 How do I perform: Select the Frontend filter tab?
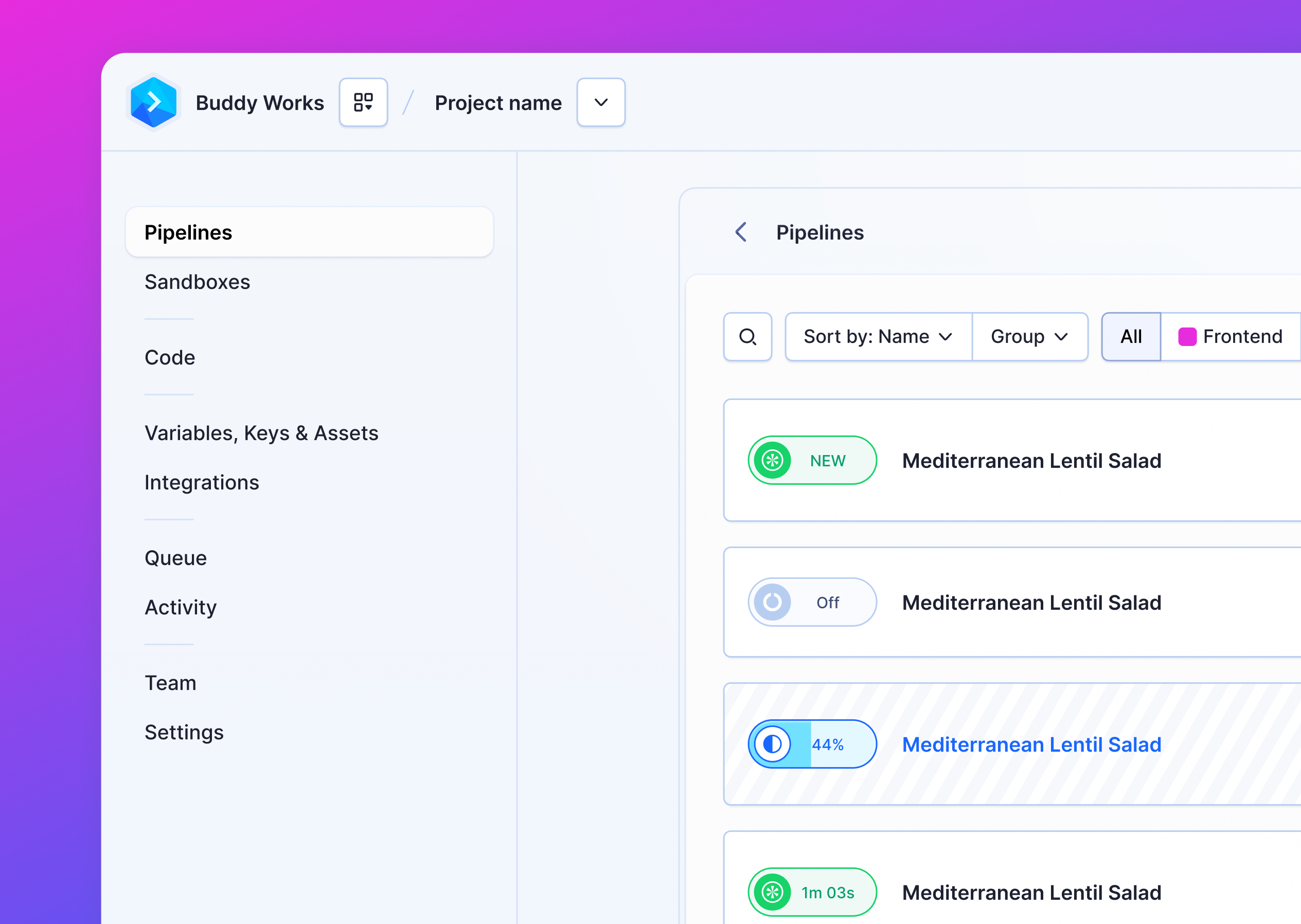pos(1231,337)
